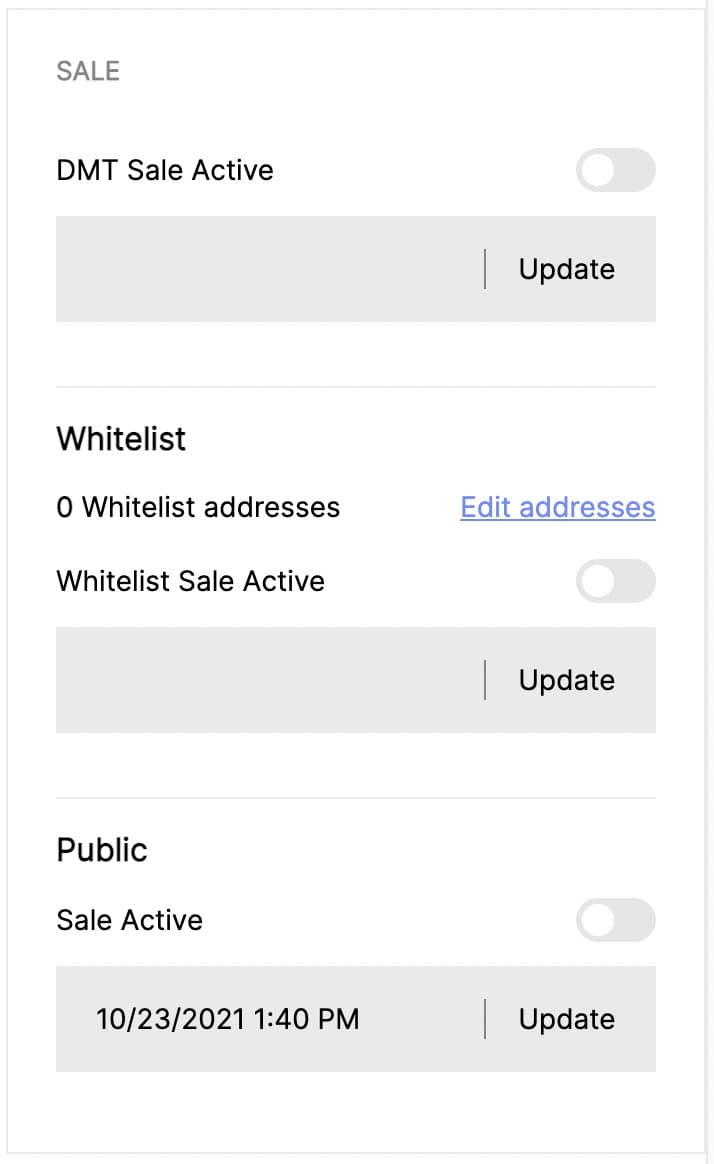Click the SALE section heading
The height and width of the screenshot is (1164, 714).
pyautogui.click(x=88, y=71)
